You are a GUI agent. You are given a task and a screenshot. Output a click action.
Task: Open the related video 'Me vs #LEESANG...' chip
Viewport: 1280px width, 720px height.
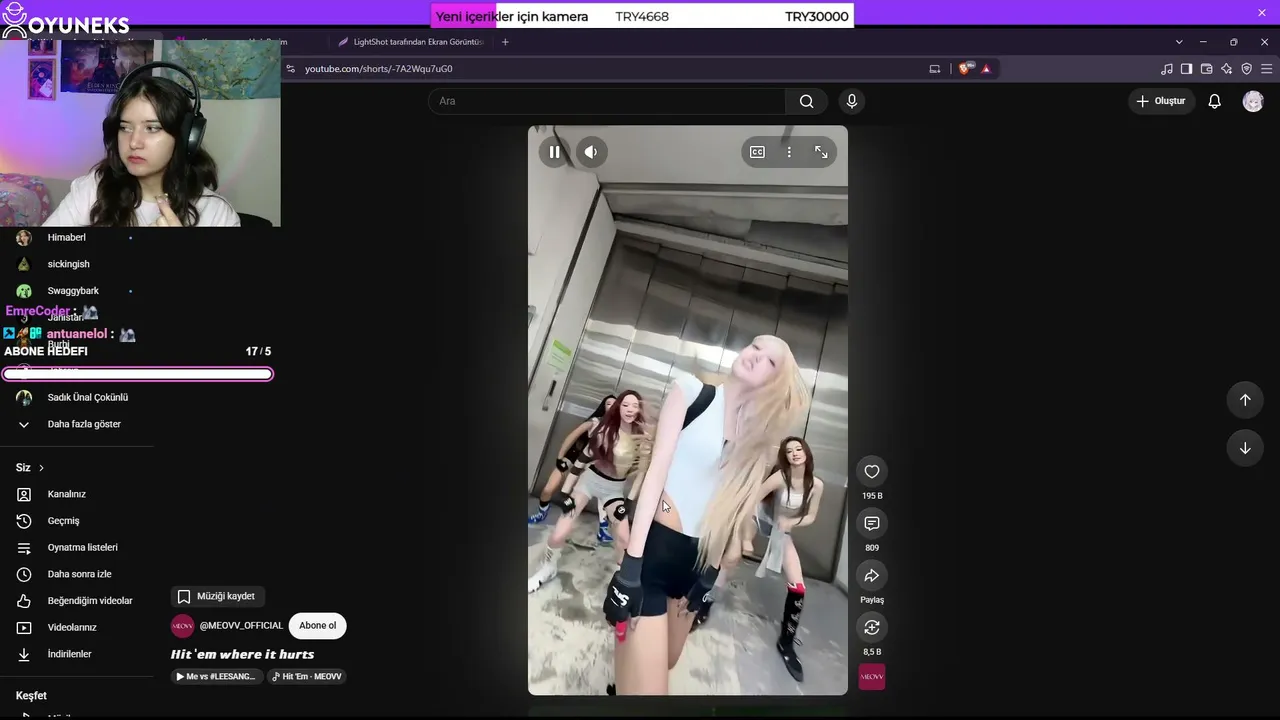click(x=216, y=677)
